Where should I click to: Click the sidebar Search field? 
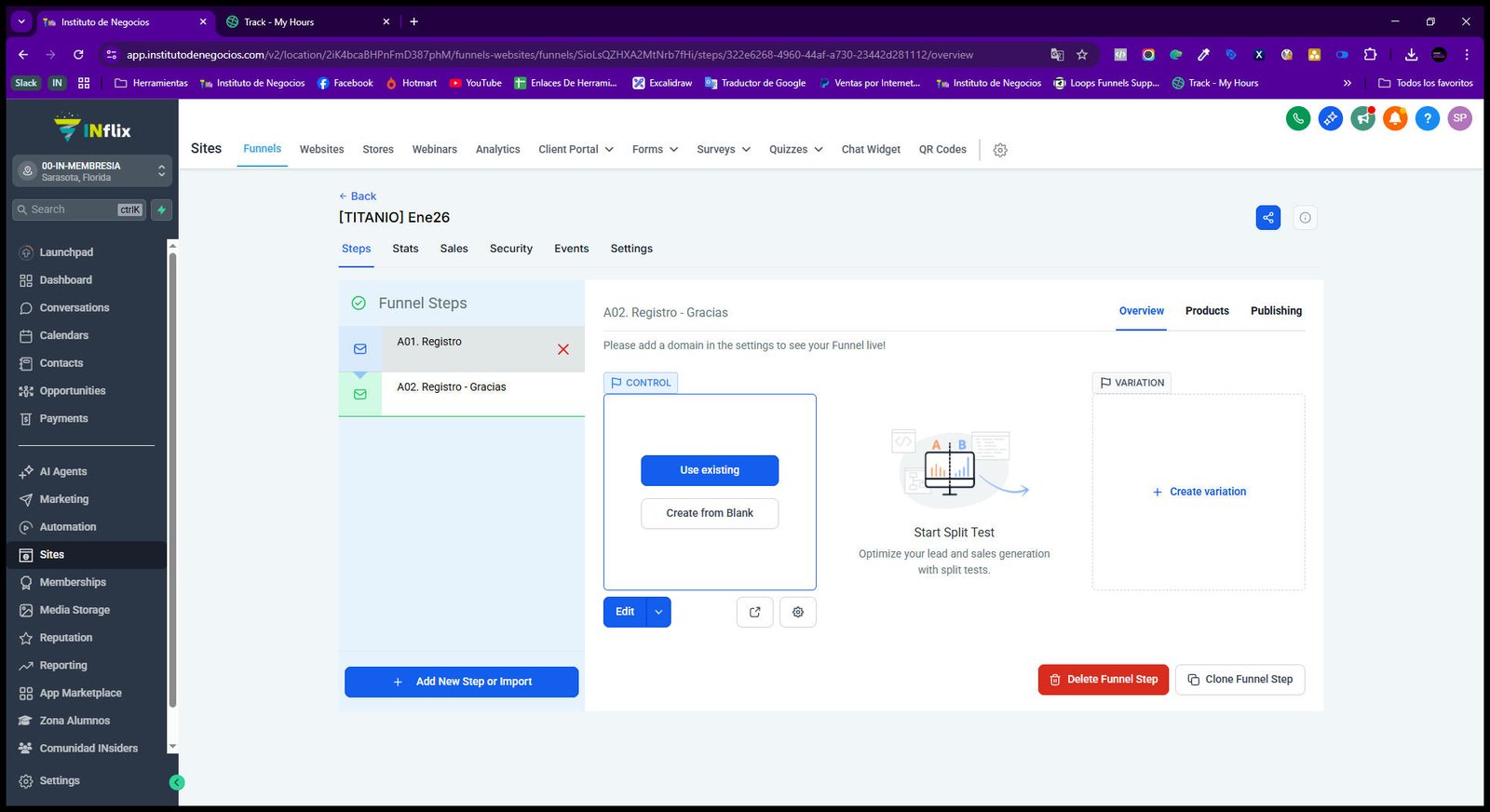pyautogui.click(x=79, y=210)
